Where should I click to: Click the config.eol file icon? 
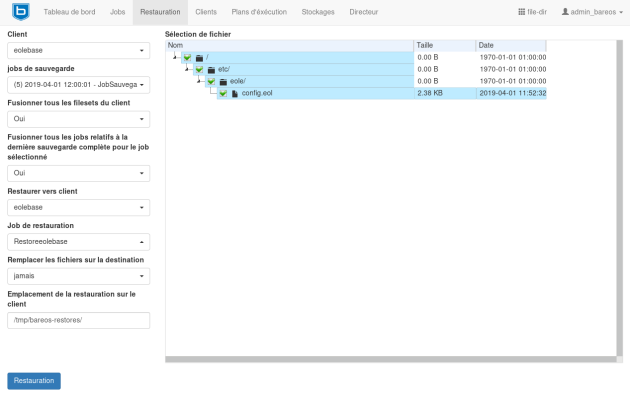(x=235, y=94)
